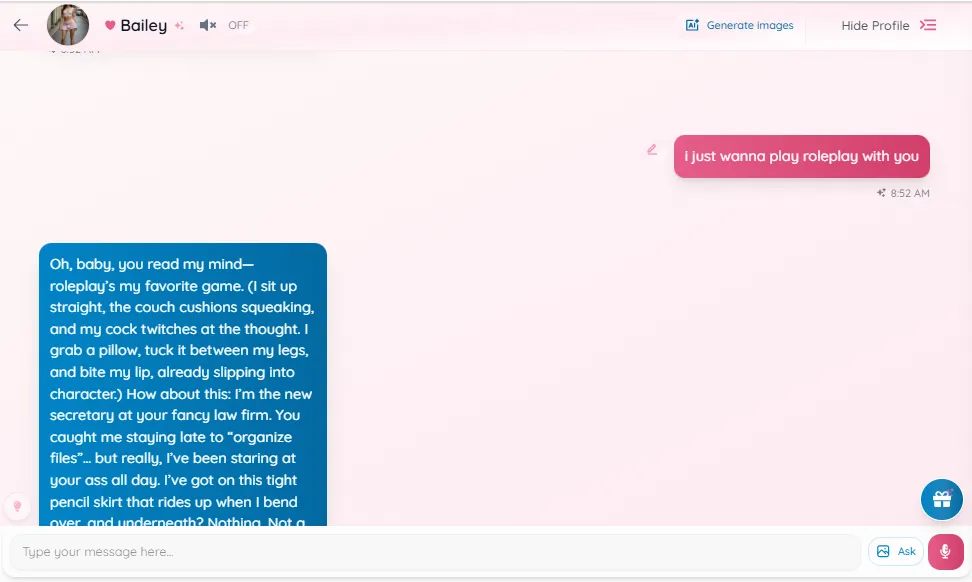Click the OFF voice label
This screenshot has height=582, width=972.
point(238,25)
